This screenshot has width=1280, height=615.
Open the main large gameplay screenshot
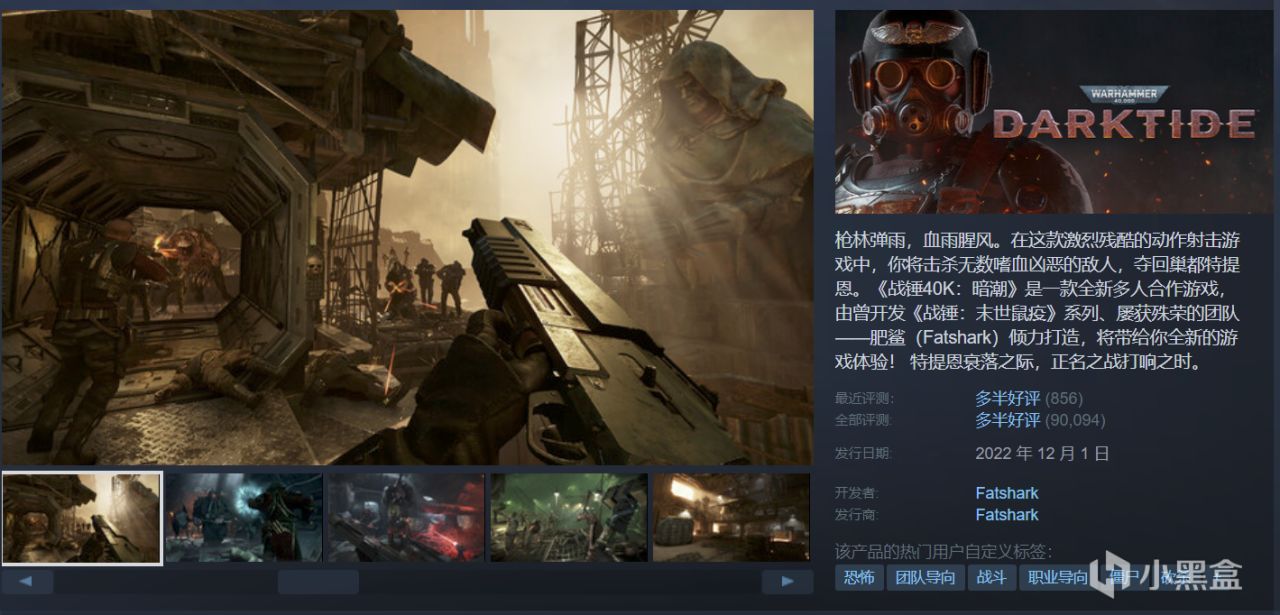[407, 237]
